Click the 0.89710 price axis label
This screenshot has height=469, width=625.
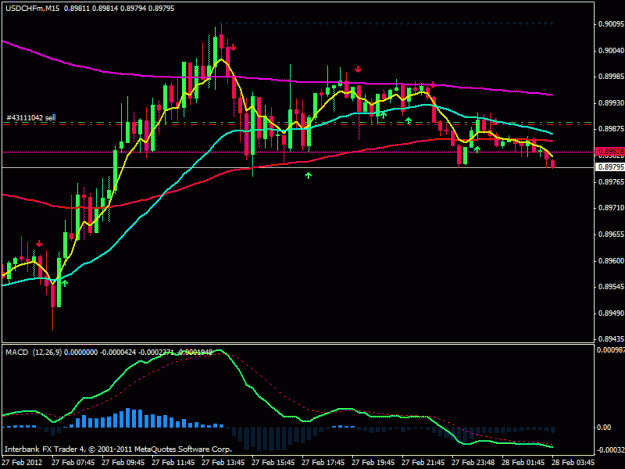[611, 208]
